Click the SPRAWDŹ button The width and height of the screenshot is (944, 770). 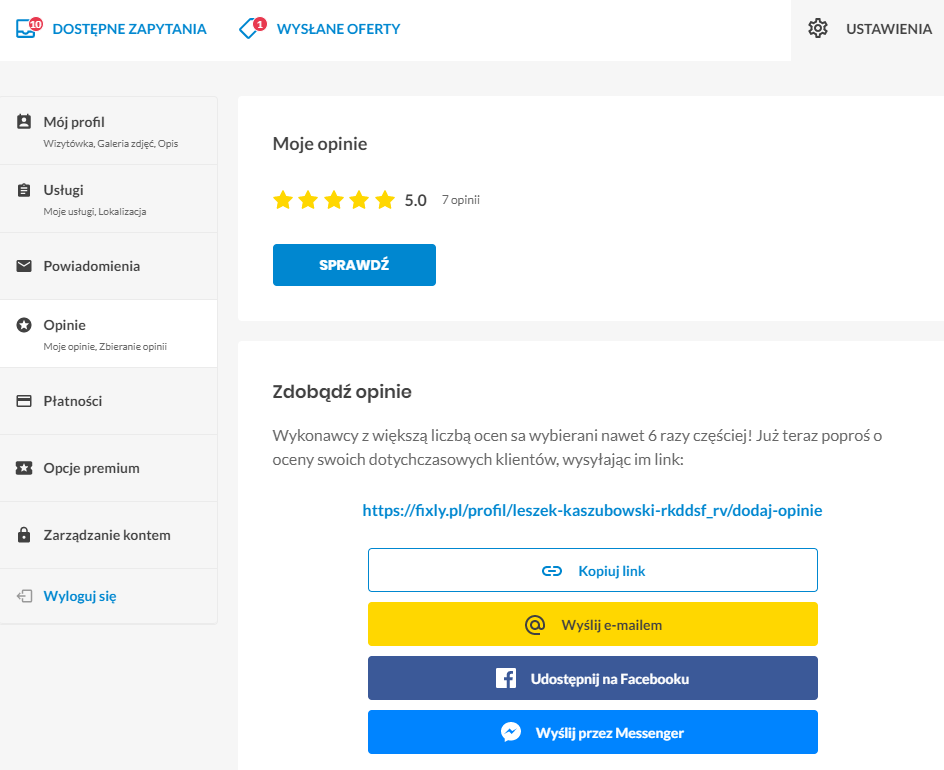click(x=354, y=265)
